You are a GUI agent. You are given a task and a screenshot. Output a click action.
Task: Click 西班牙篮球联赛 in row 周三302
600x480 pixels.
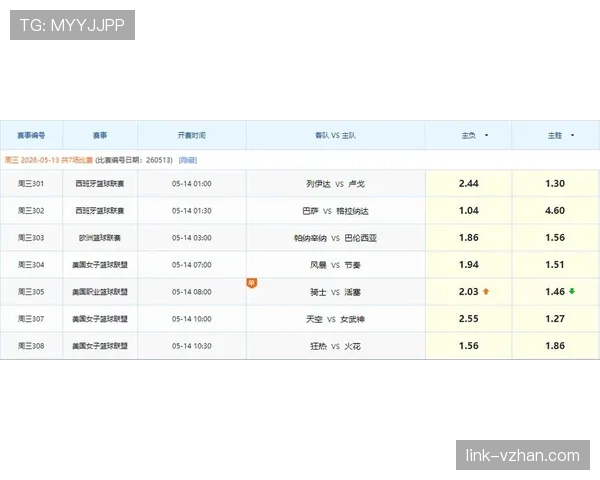(100, 211)
